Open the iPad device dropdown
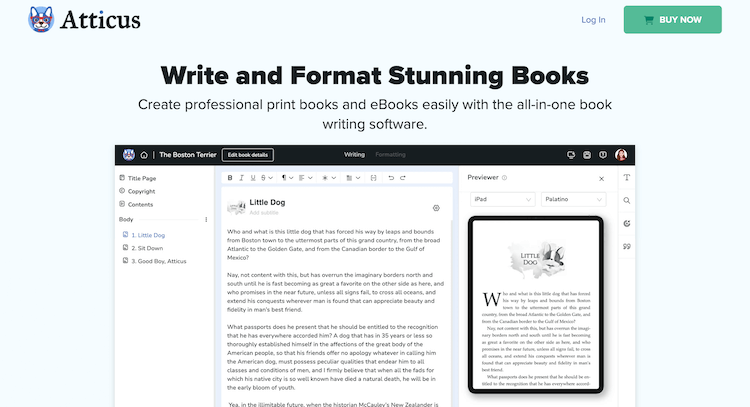The image size is (750, 407). click(x=502, y=199)
